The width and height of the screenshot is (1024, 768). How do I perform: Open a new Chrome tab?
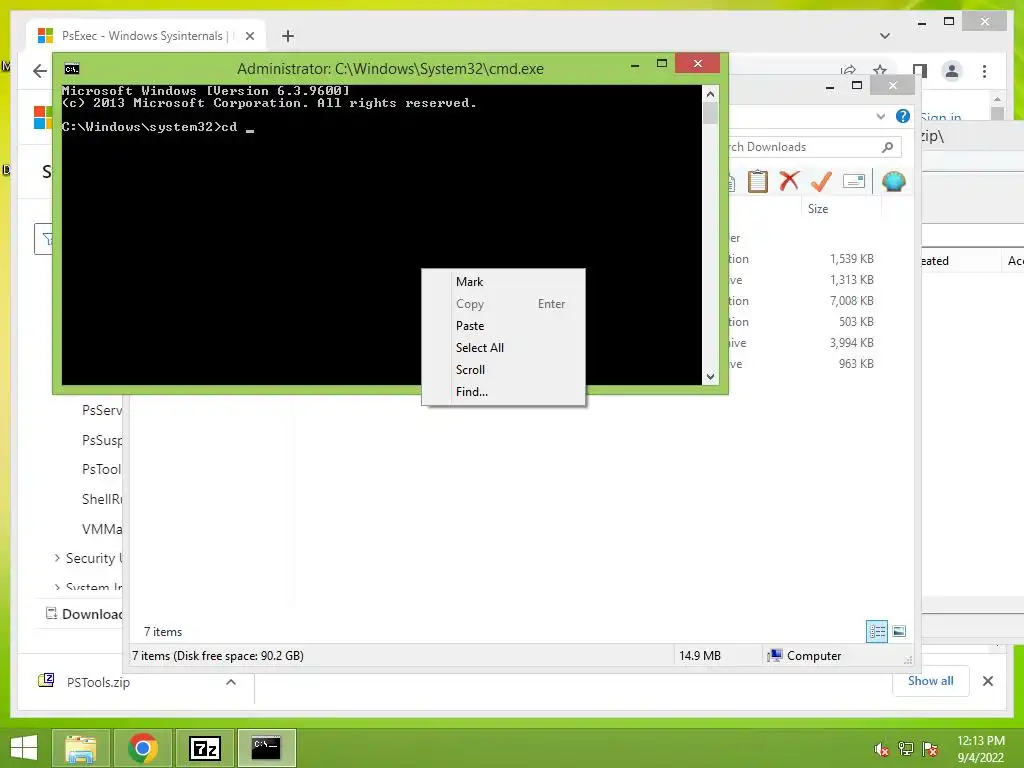[x=287, y=36]
